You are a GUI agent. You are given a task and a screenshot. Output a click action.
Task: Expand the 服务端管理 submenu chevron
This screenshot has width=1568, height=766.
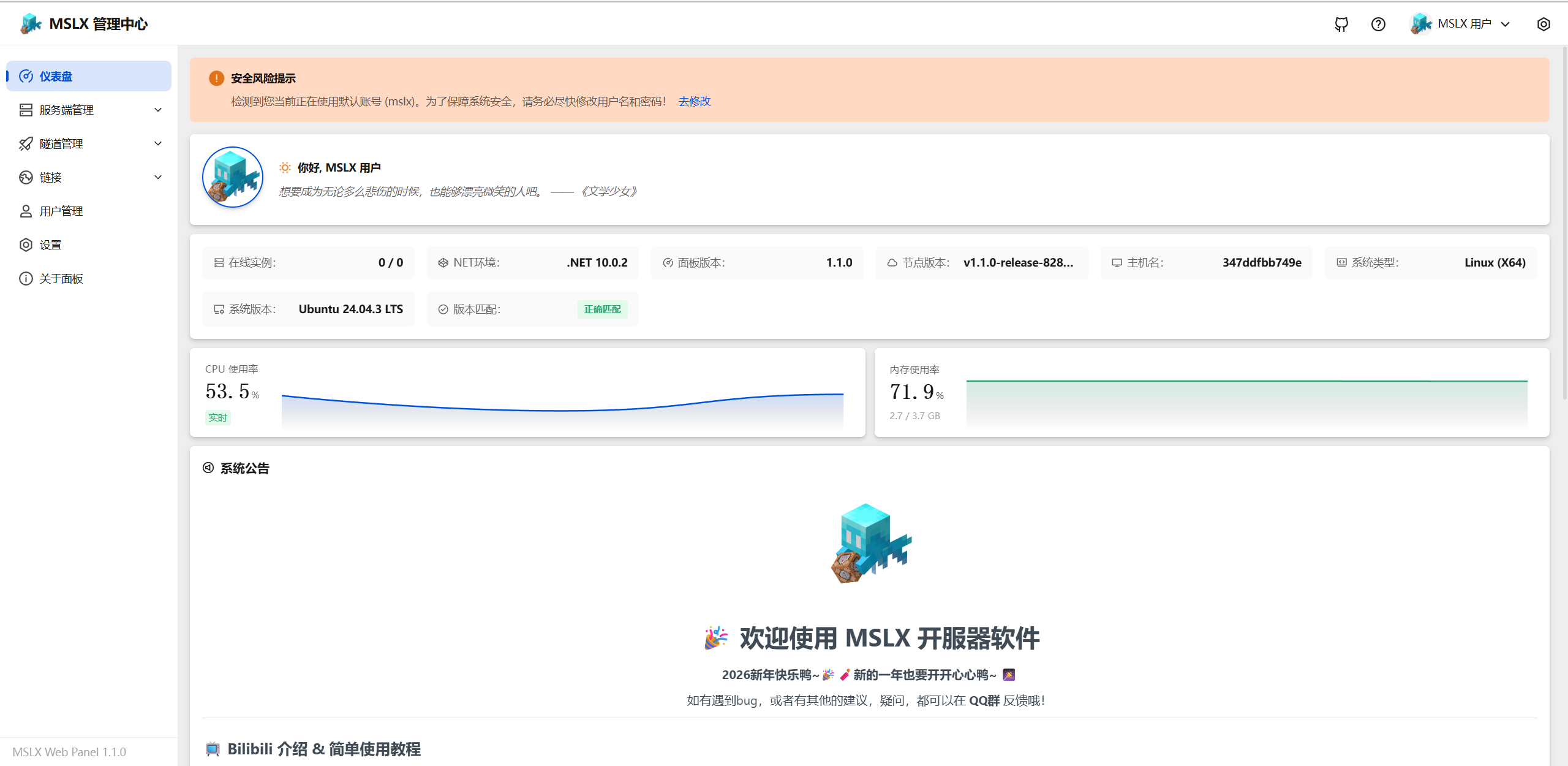[158, 110]
